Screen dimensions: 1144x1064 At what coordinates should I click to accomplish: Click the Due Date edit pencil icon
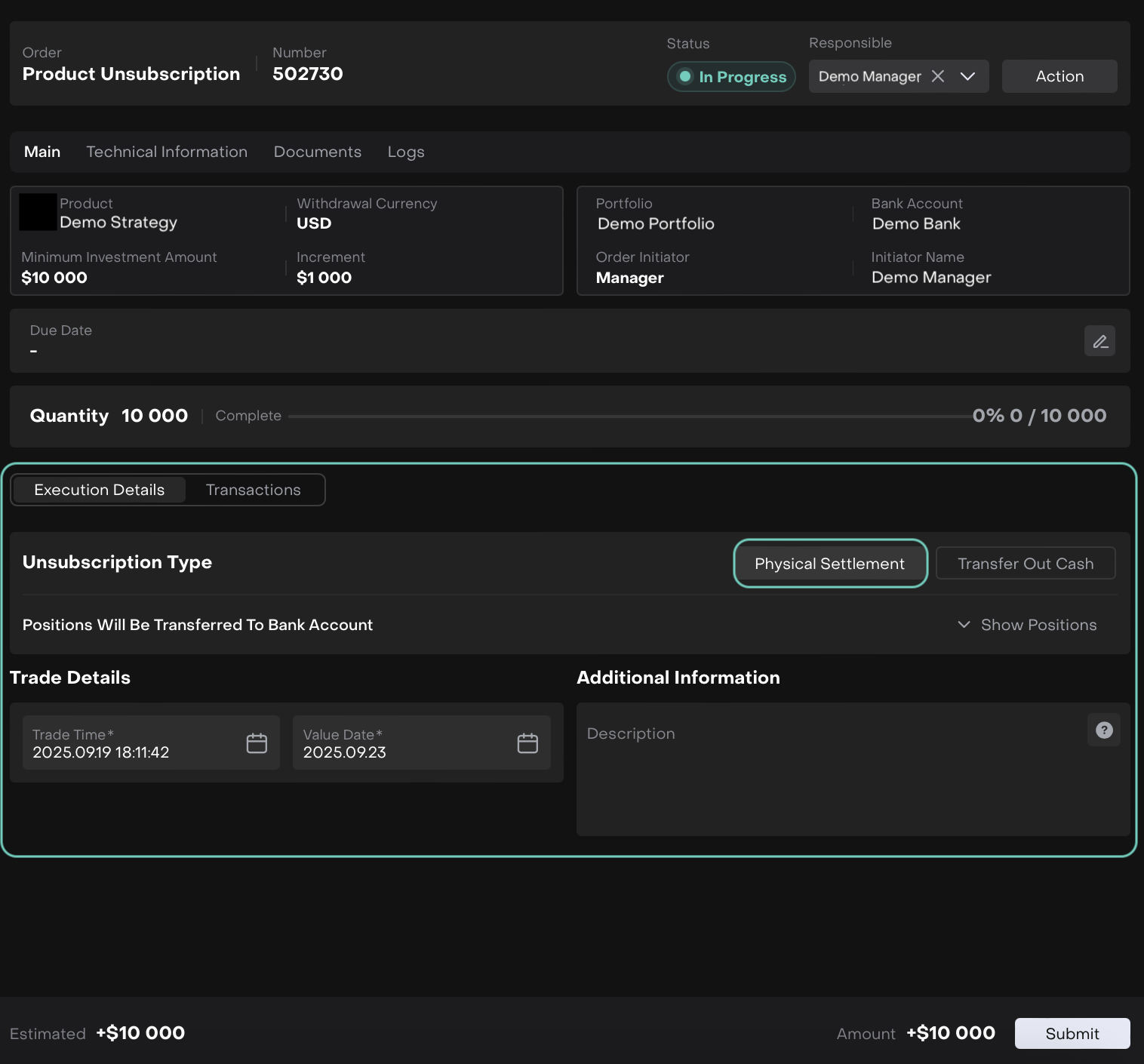point(1099,341)
